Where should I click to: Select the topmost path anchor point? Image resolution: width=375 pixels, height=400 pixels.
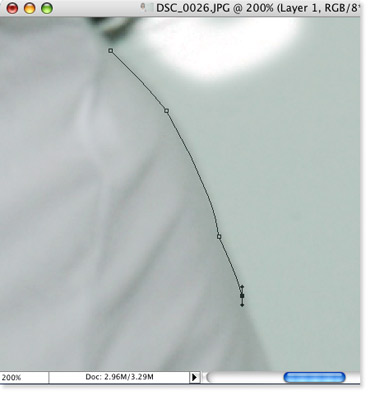(111, 51)
